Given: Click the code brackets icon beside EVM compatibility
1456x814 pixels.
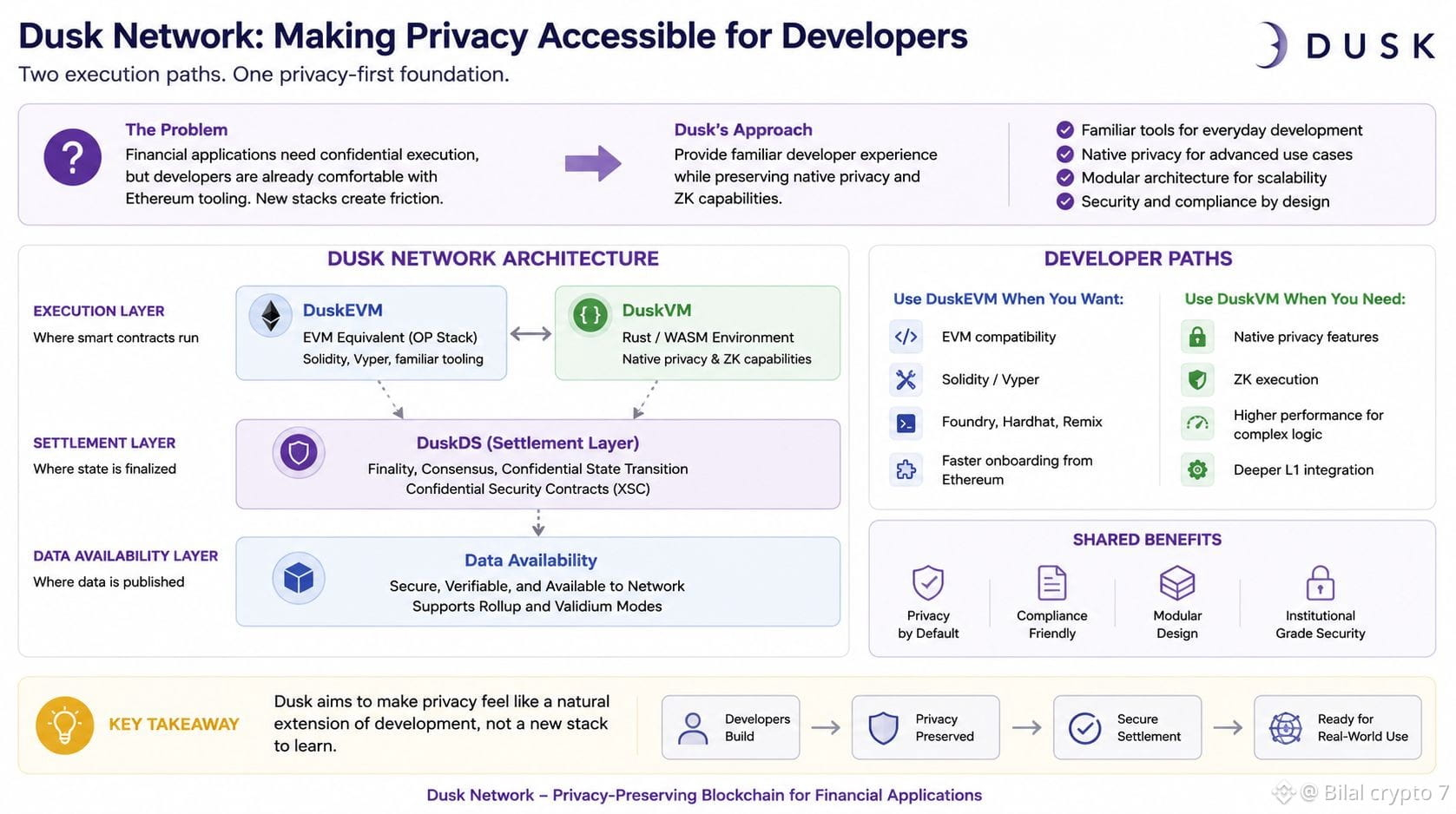Looking at the screenshot, I should [x=906, y=337].
